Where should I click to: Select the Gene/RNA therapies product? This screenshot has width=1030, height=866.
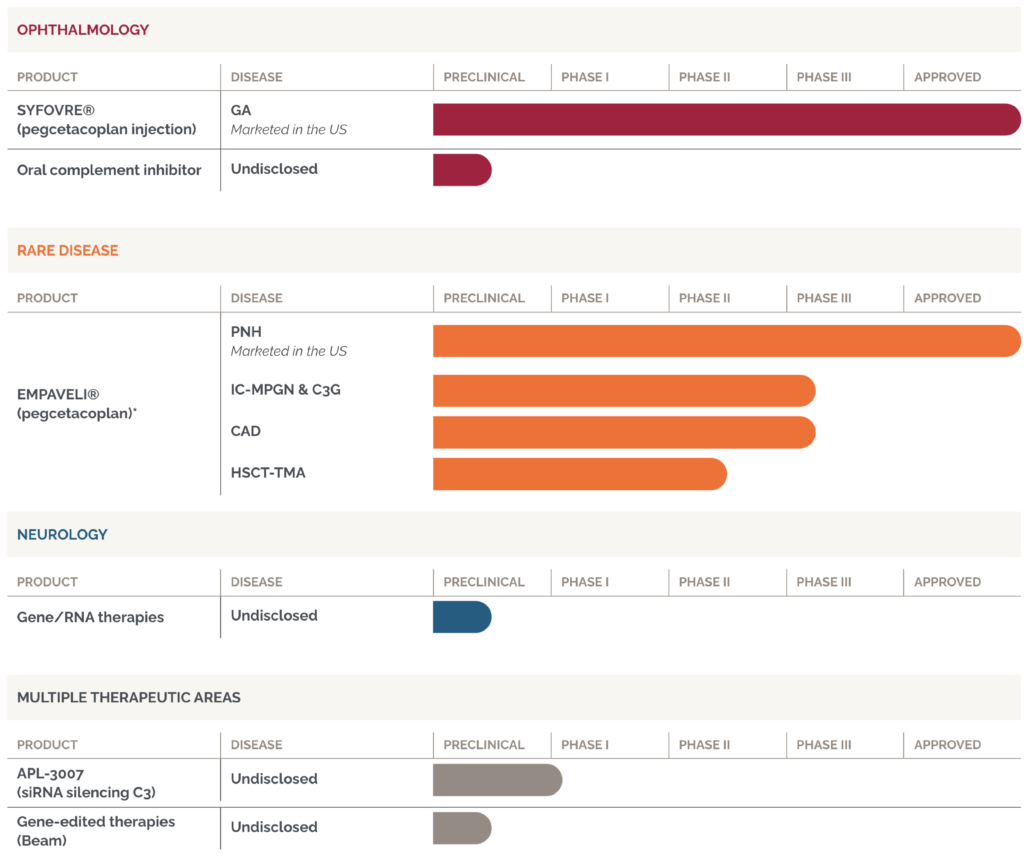(91, 617)
